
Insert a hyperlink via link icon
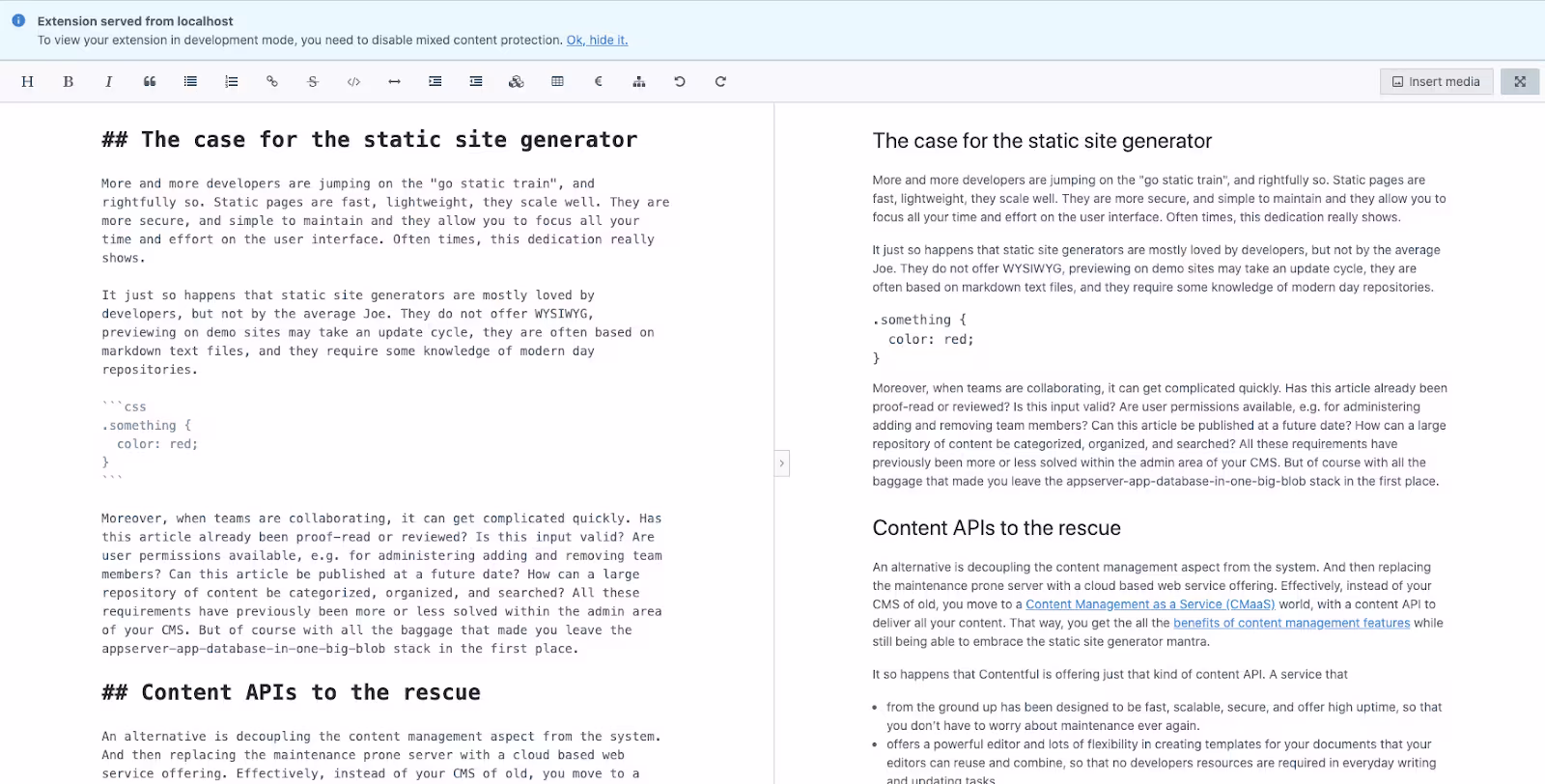tap(272, 82)
